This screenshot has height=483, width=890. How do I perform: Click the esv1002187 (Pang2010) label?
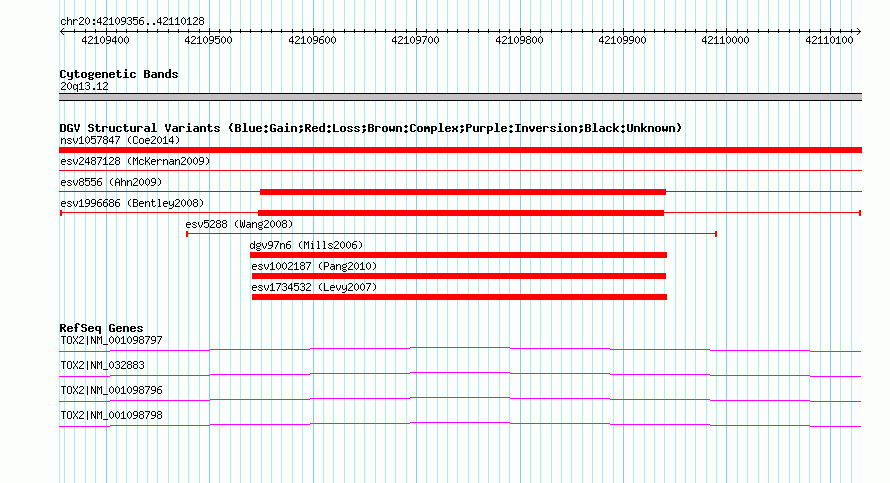(314, 266)
